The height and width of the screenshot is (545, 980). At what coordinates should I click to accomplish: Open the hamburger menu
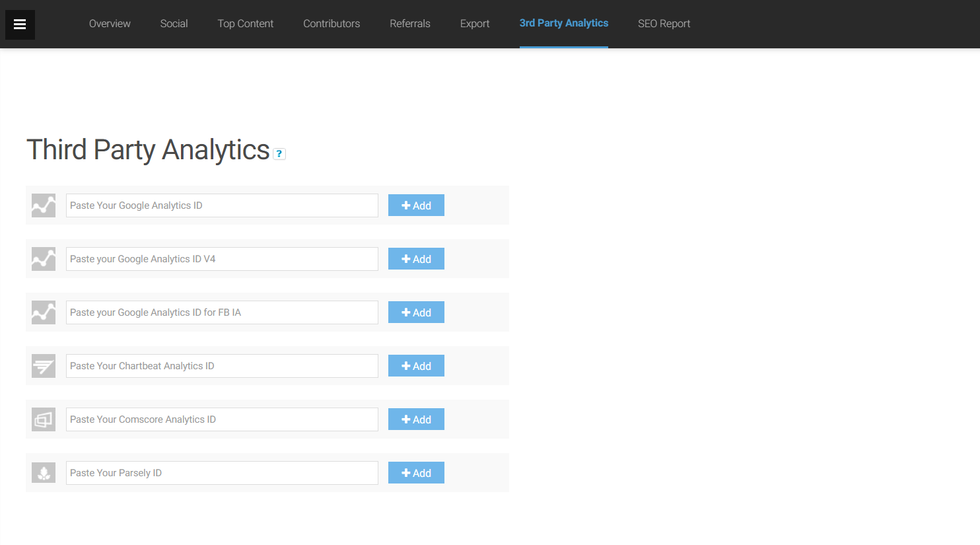click(x=20, y=24)
